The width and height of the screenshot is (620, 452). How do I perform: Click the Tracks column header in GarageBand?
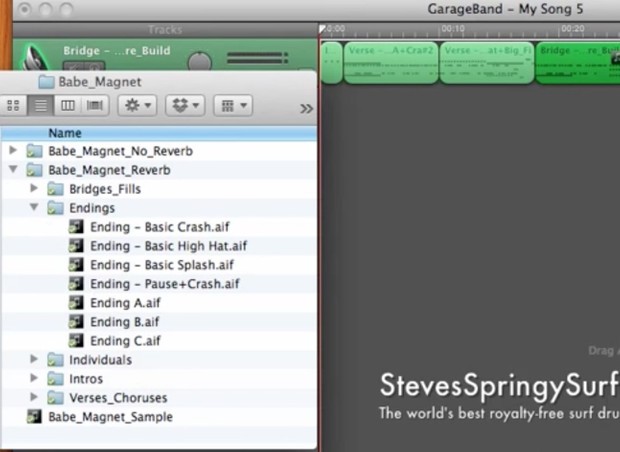165,30
